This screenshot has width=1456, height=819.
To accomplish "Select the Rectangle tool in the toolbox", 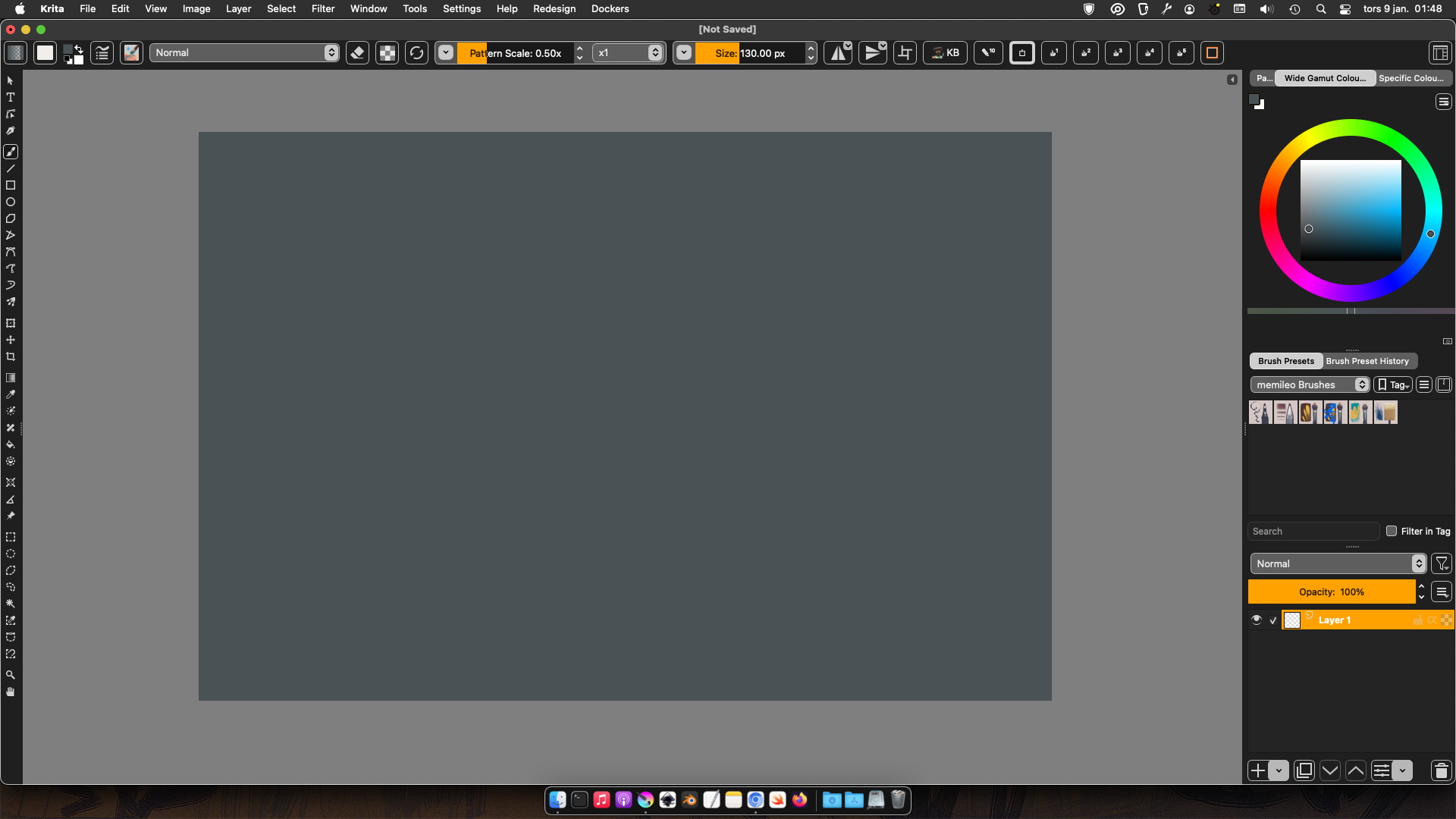I will tap(11, 185).
